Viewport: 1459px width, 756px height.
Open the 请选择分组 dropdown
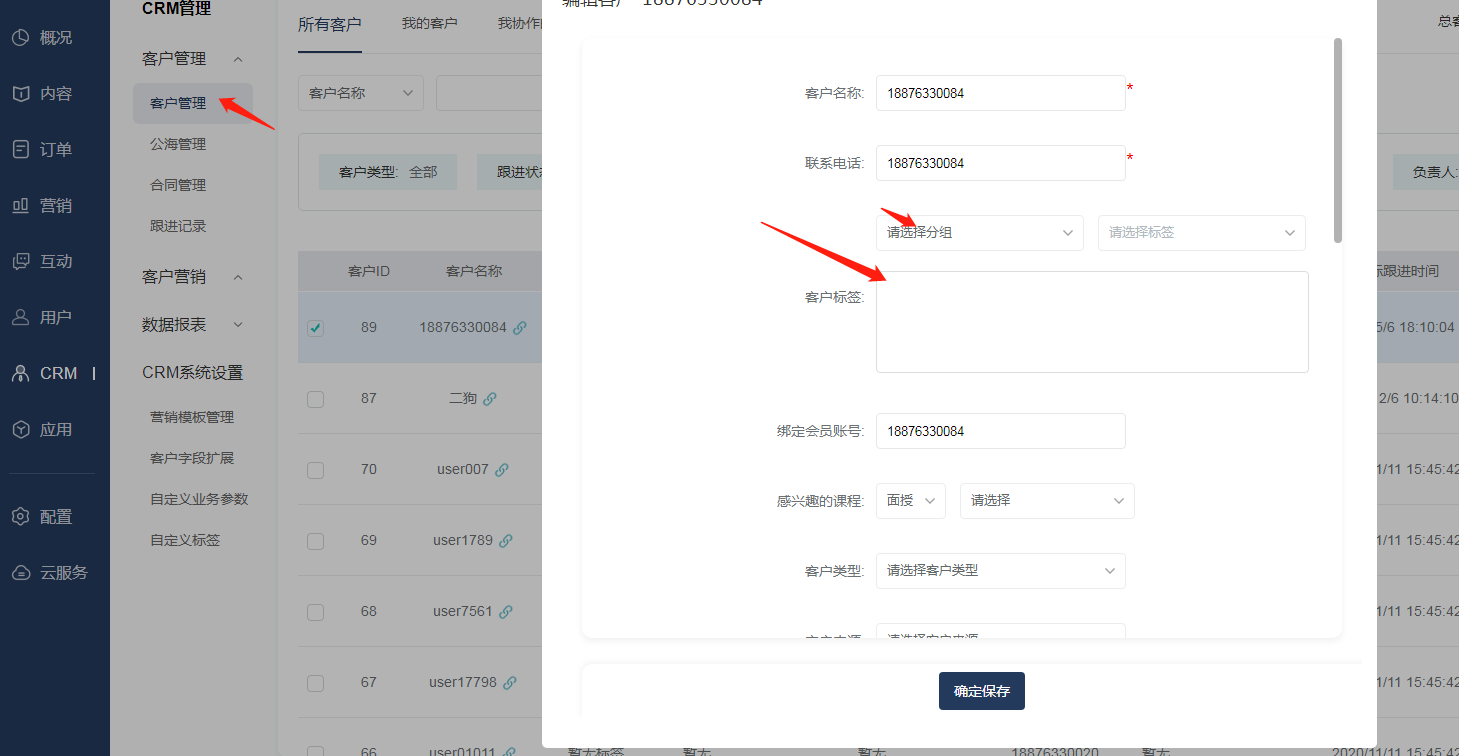tap(980, 232)
